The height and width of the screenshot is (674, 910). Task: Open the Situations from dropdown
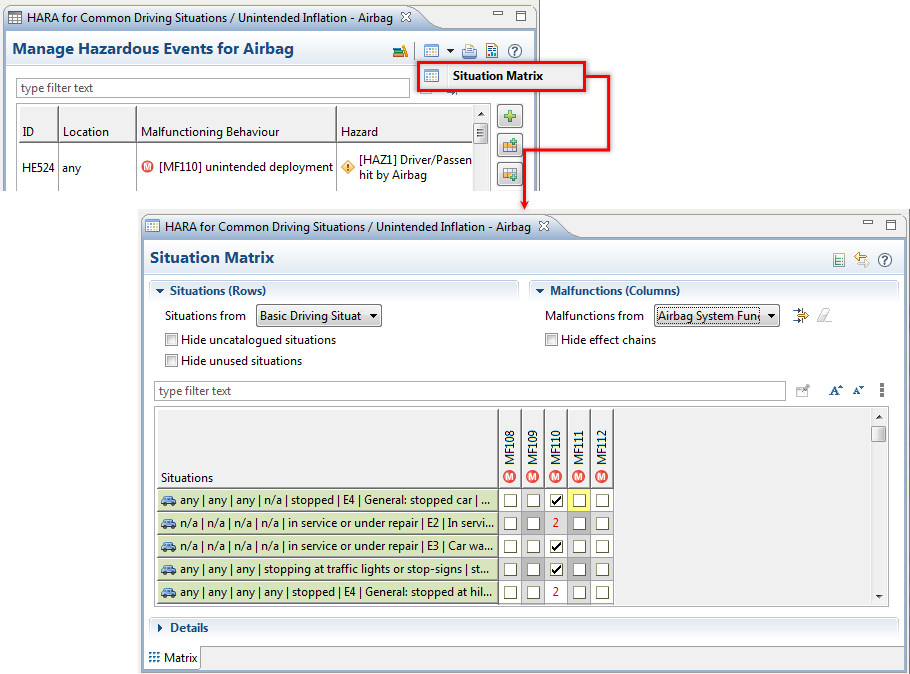tap(319, 316)
